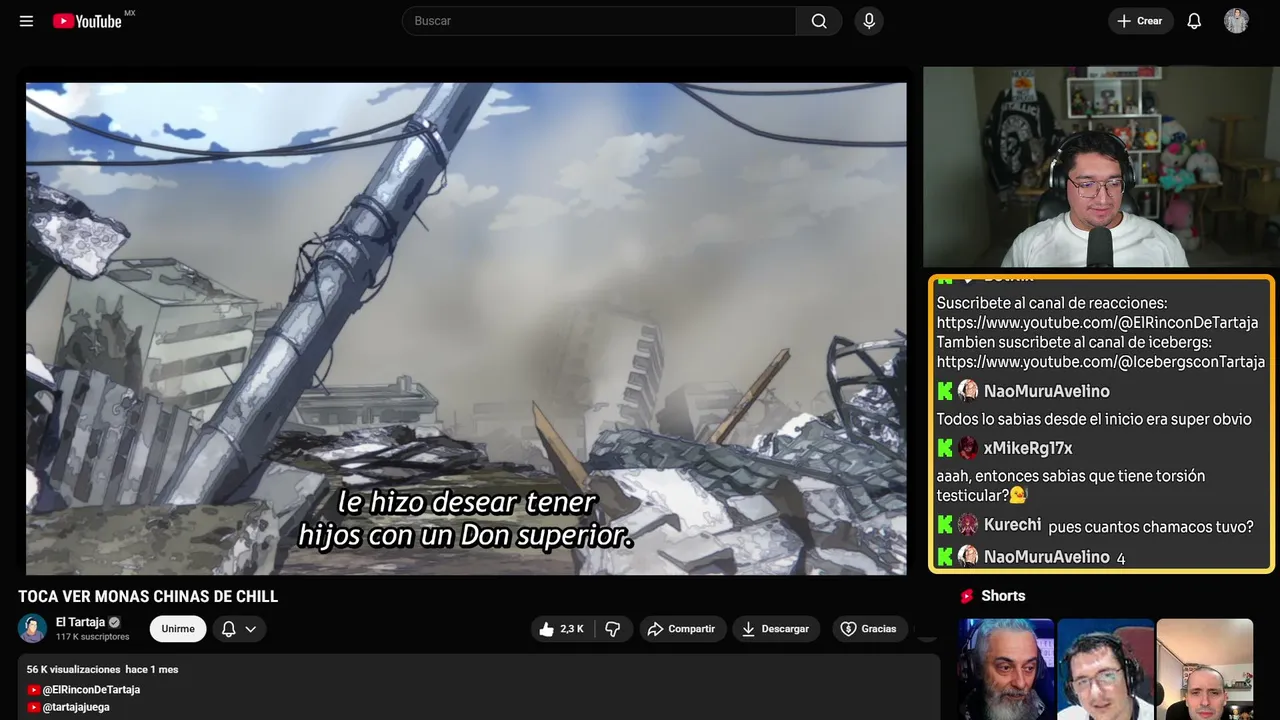Click xMikeRg17x username in chat
The height and width of the screenshot is (720, 1280).
[1028, 448]
